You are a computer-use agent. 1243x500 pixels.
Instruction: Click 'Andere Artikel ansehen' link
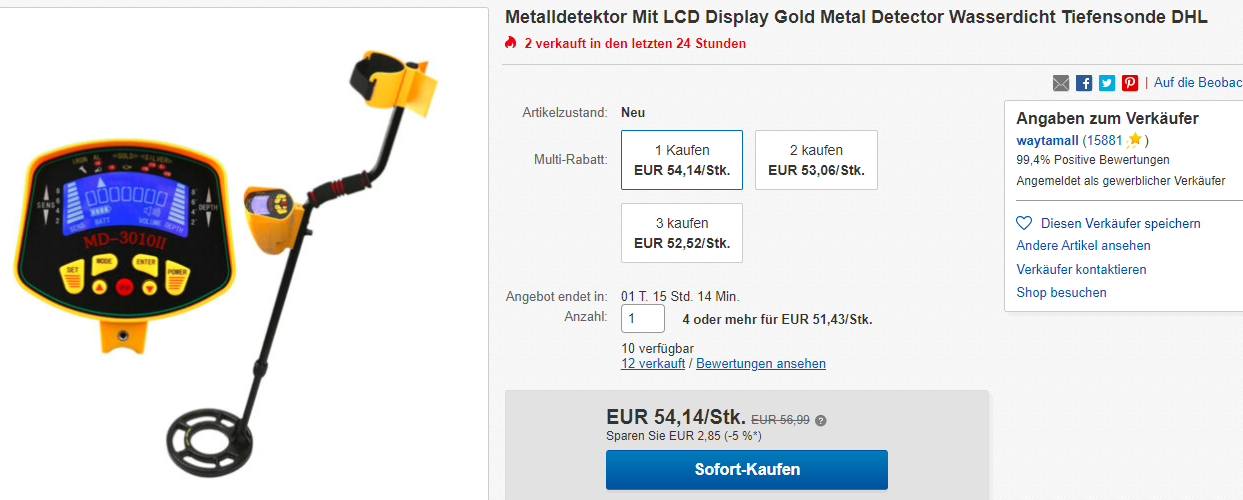point(1083,246)
